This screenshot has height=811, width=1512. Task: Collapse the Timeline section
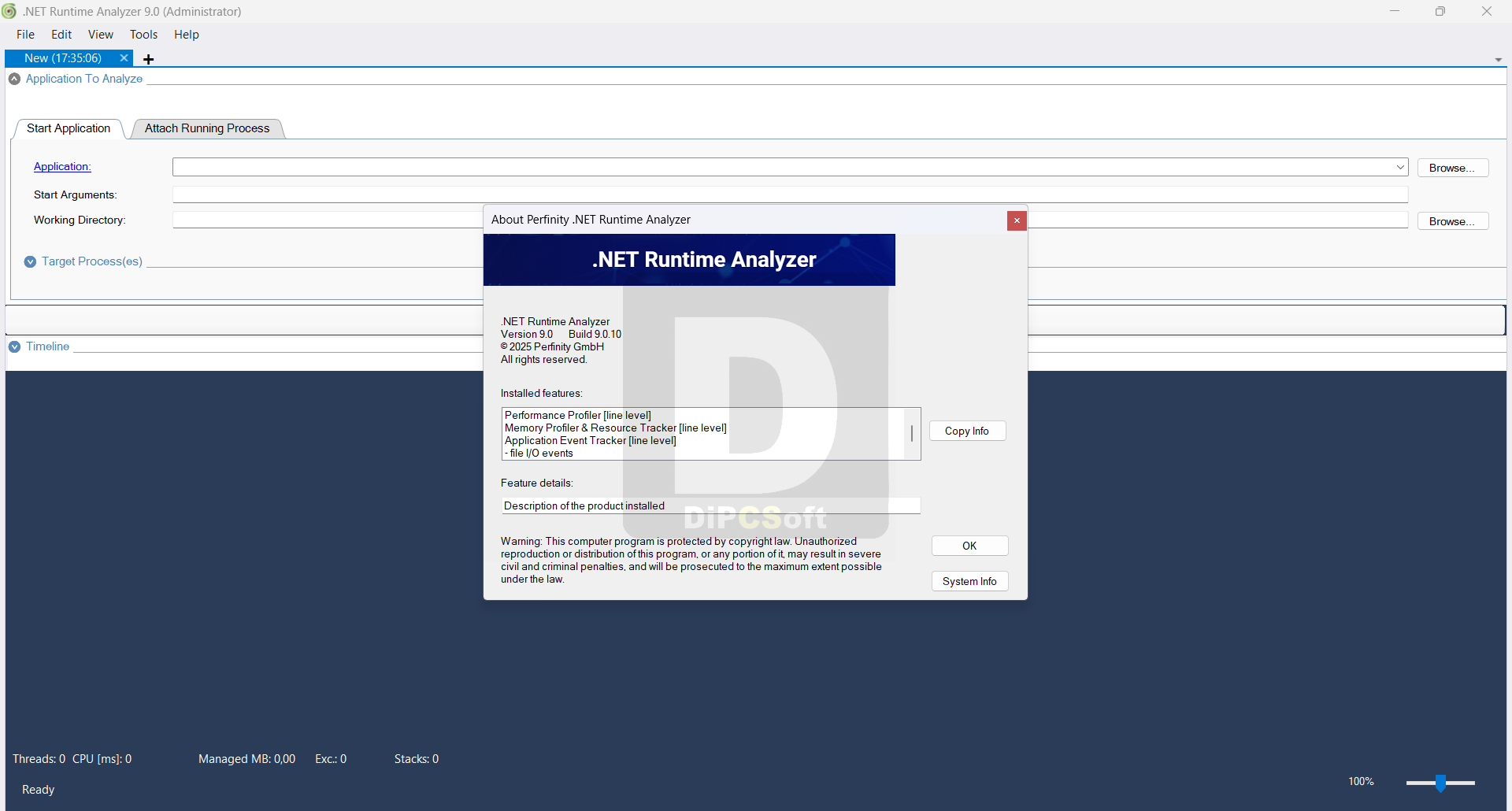(x=14, y=346)
